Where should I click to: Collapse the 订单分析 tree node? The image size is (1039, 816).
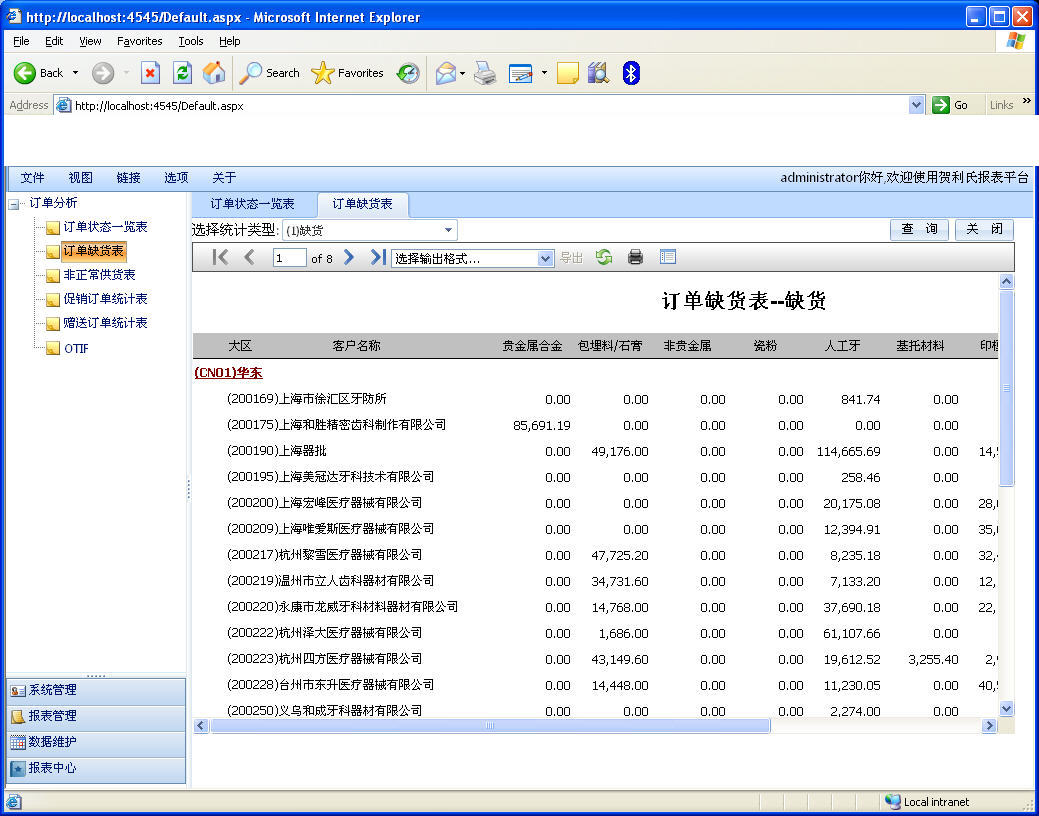click(x=14, y=205)
